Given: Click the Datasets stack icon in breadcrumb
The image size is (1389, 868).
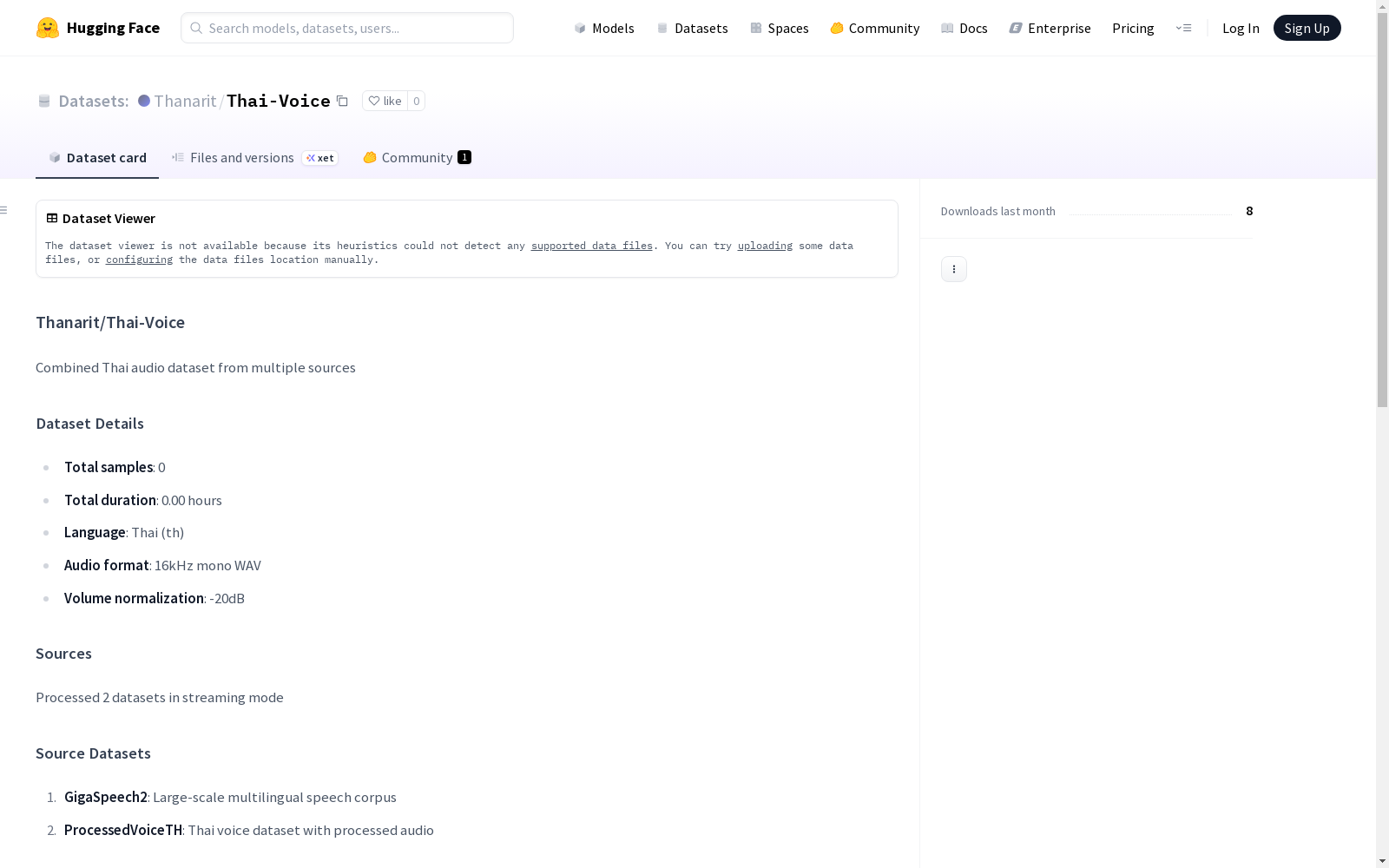Looking at the screenshot, I should (x=44, y=101).
